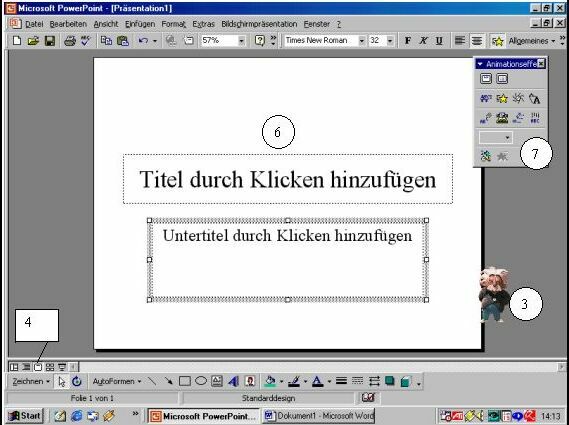Toggle centered text alignment
This screenshot has width=569, height=425.
tap(476, 41)
